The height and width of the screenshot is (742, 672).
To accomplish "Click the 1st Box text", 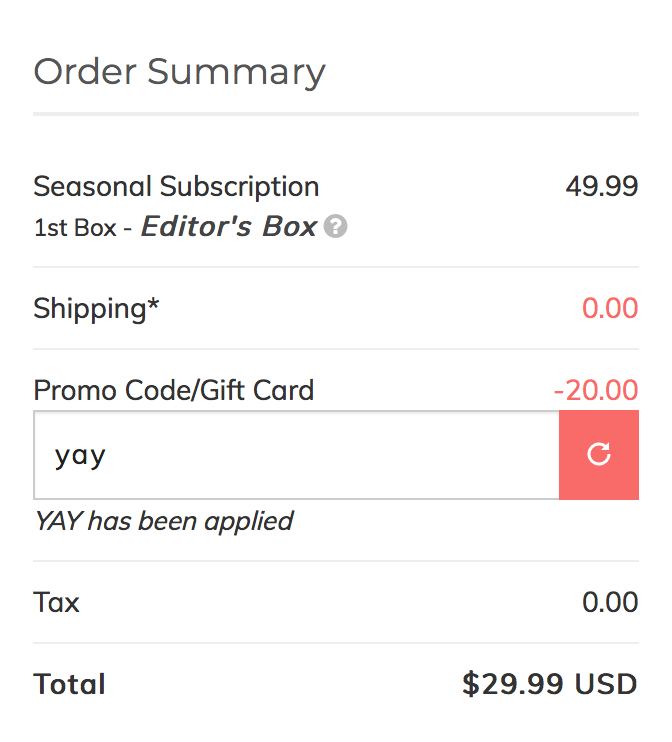I will point(75,228).
